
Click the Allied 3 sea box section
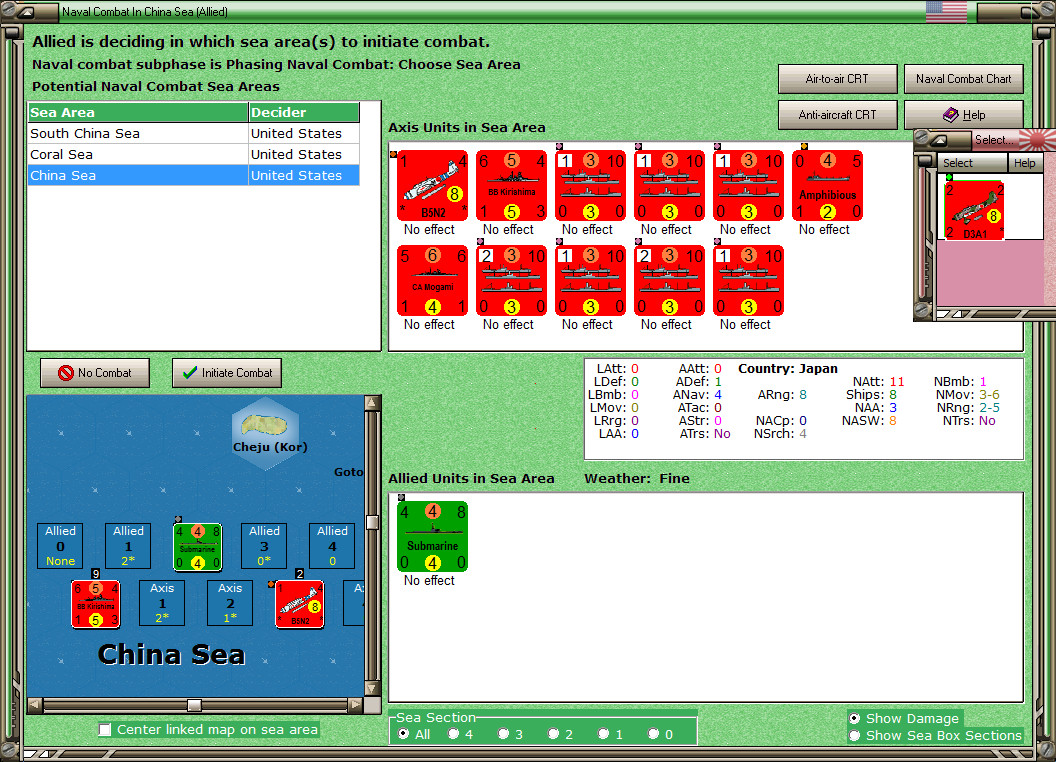click(264, 546)
